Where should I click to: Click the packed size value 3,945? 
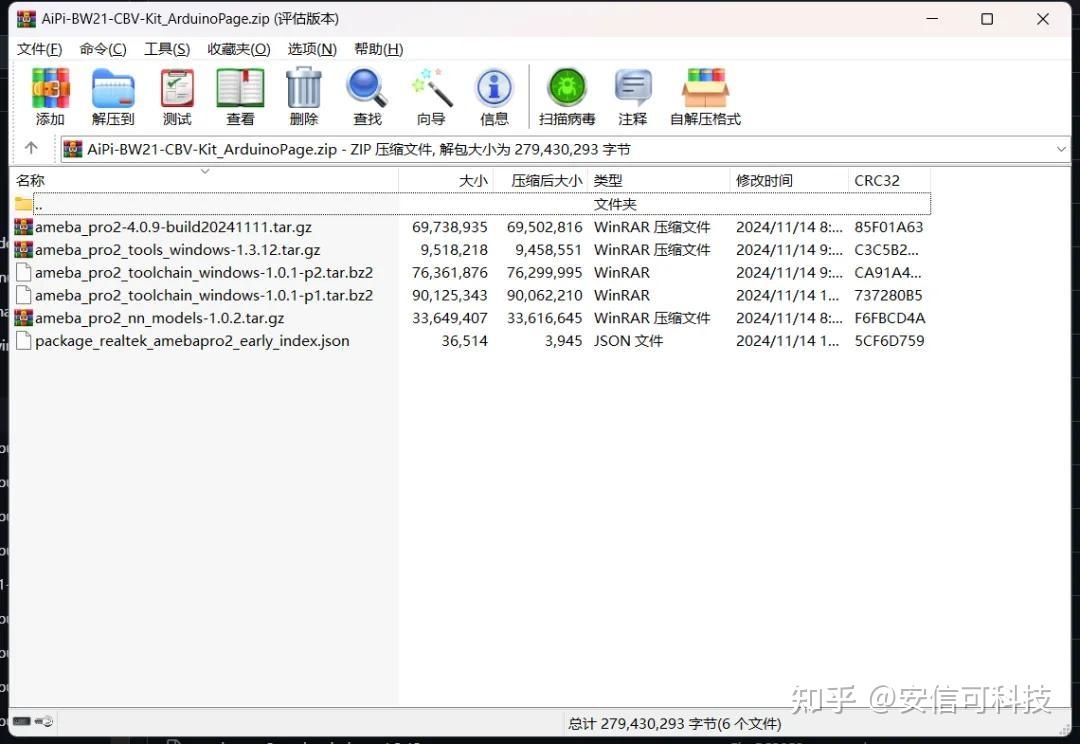tap(563, 340)
